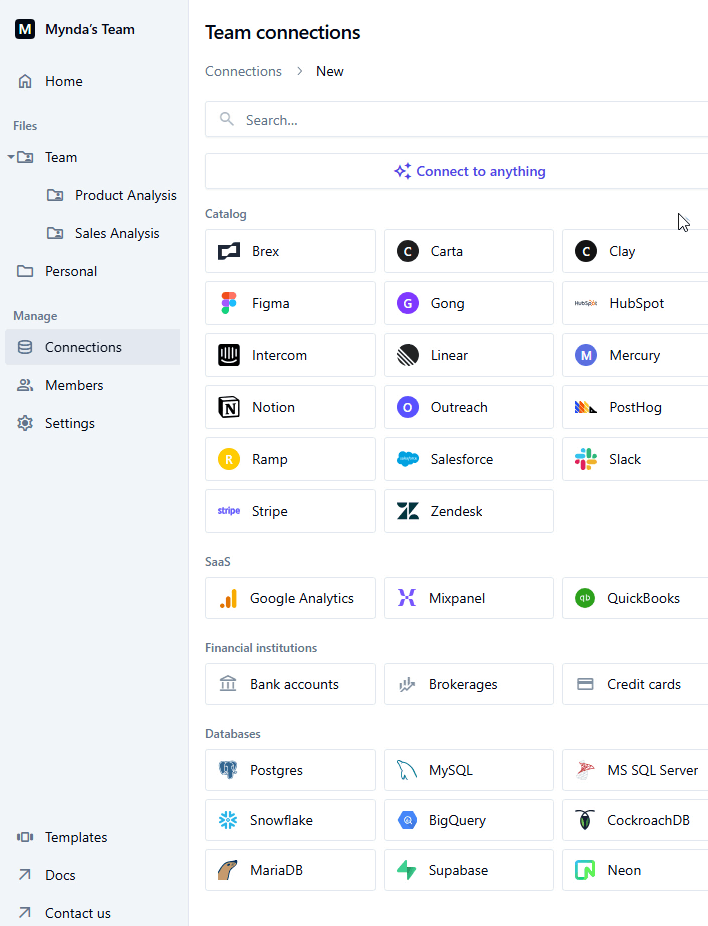Click the Mixpanel logo icon
This screenshot has width=708, height=926.
[x=407, y=598]
